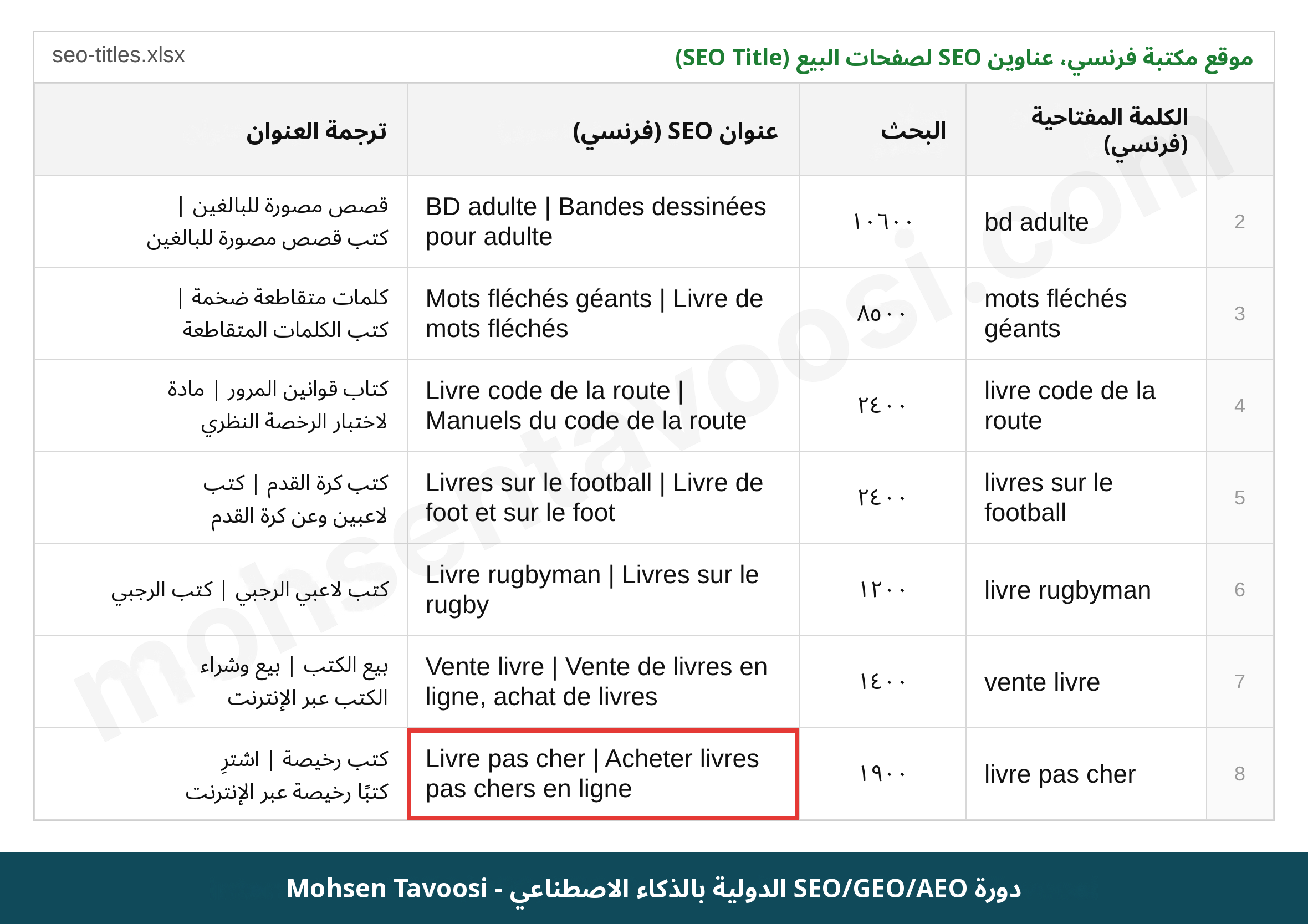
Task: Click the 'bd adulte' keyword cell
Action: tap(1086, 222)
